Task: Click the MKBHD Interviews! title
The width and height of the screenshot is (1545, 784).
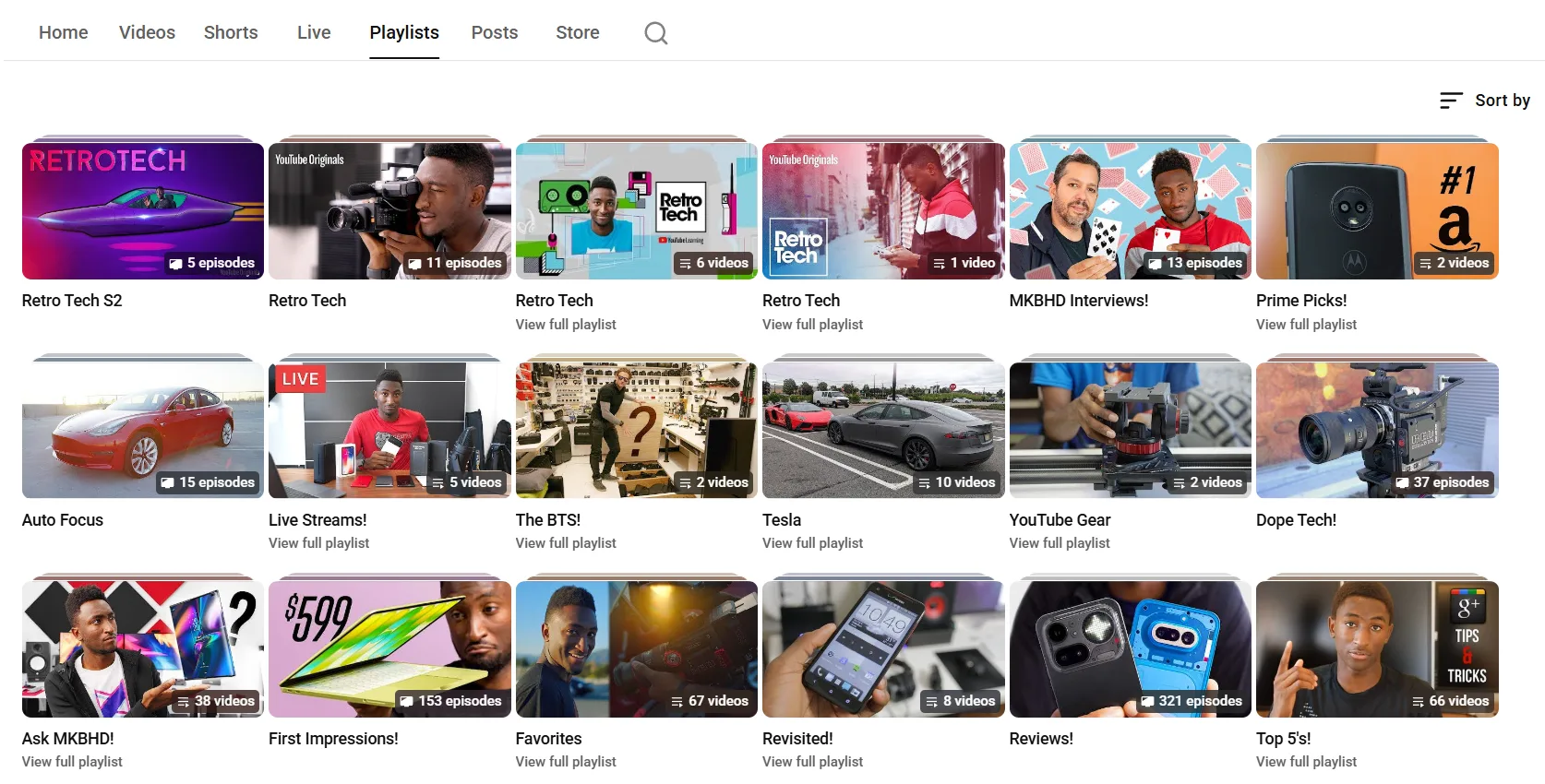Action: pos(1079,301)
